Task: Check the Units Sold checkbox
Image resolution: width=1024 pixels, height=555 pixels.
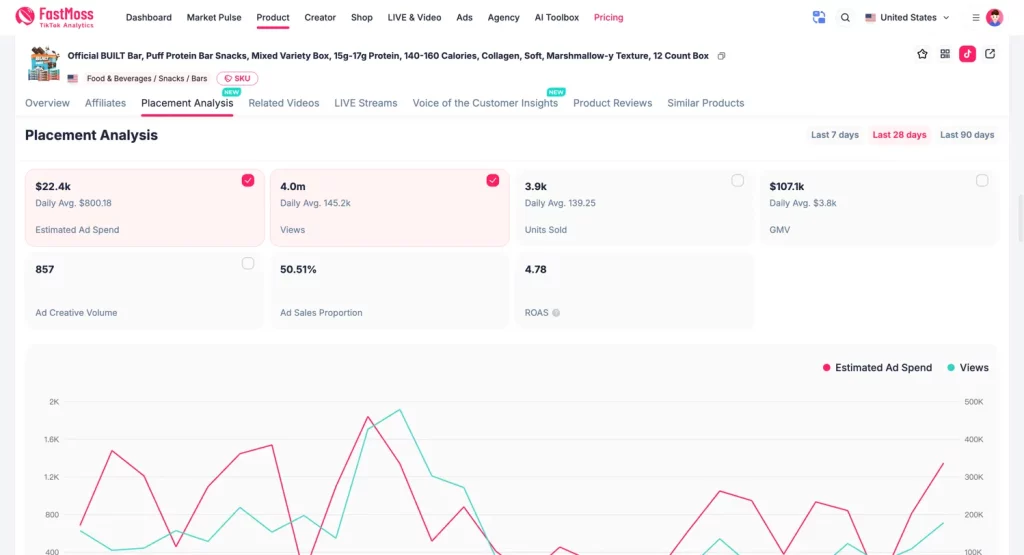Action: point(737,180)
